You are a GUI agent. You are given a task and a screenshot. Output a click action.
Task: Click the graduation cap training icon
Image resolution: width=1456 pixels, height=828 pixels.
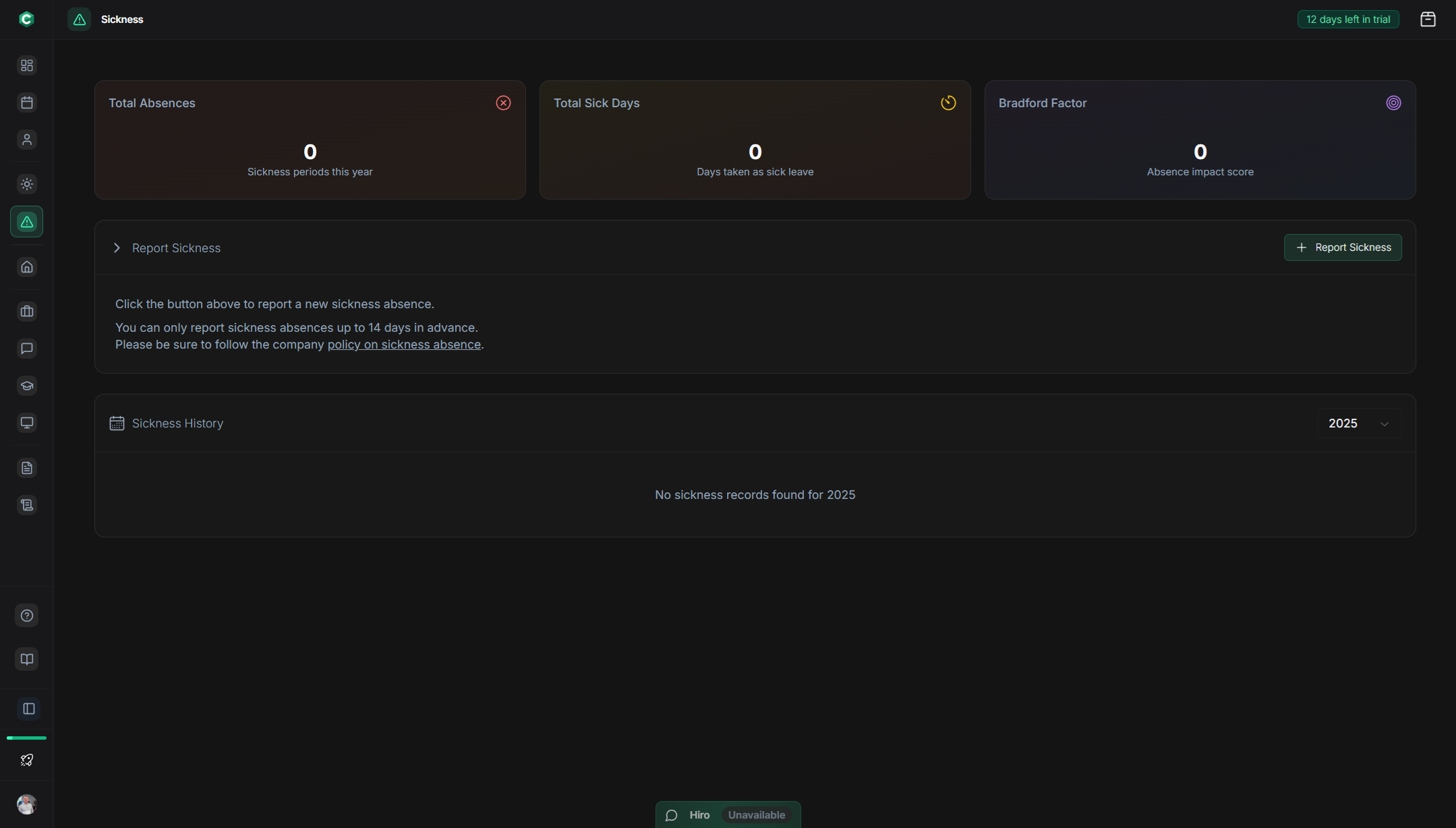click(27, 386)
